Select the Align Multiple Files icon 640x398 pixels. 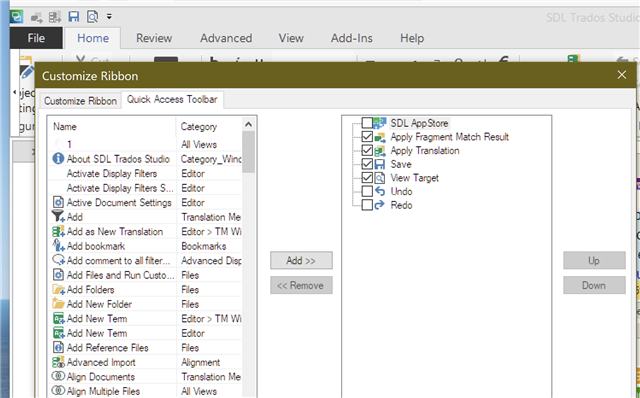point(58,391)
